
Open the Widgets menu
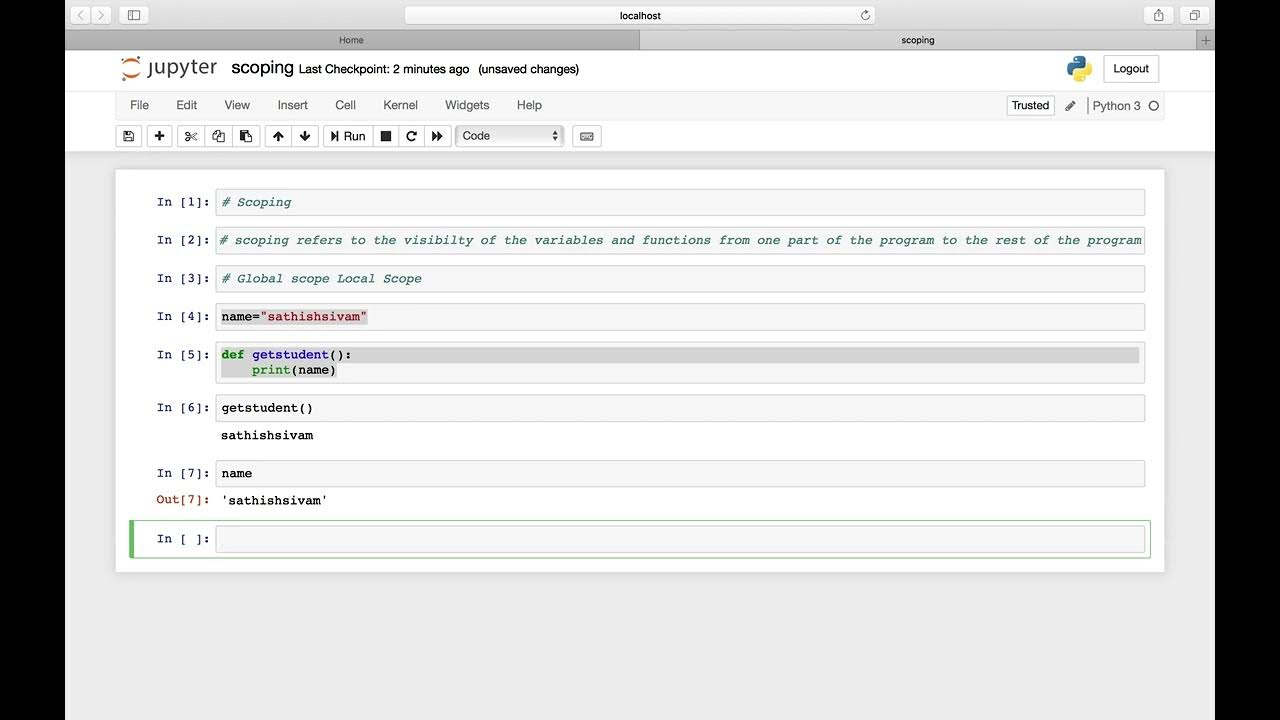tap(467, 105)
